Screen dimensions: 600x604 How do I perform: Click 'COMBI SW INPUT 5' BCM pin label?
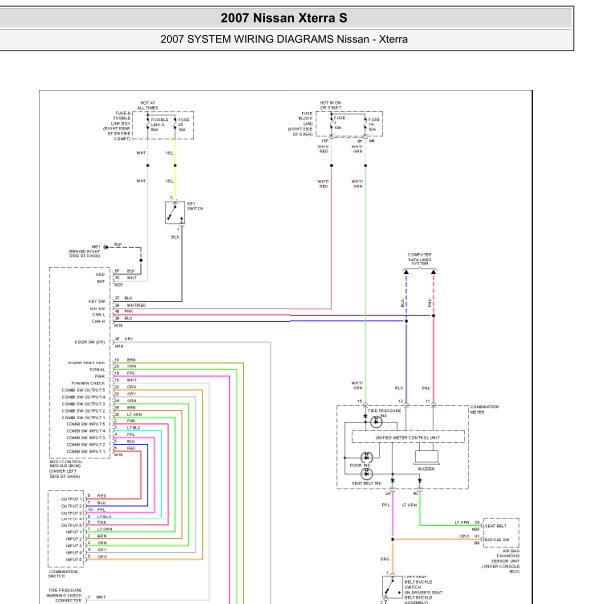pyautogui.click(x=85, y=424)
